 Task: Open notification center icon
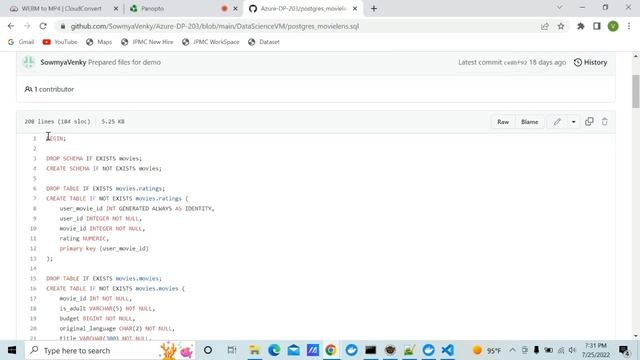click(623, 350)
